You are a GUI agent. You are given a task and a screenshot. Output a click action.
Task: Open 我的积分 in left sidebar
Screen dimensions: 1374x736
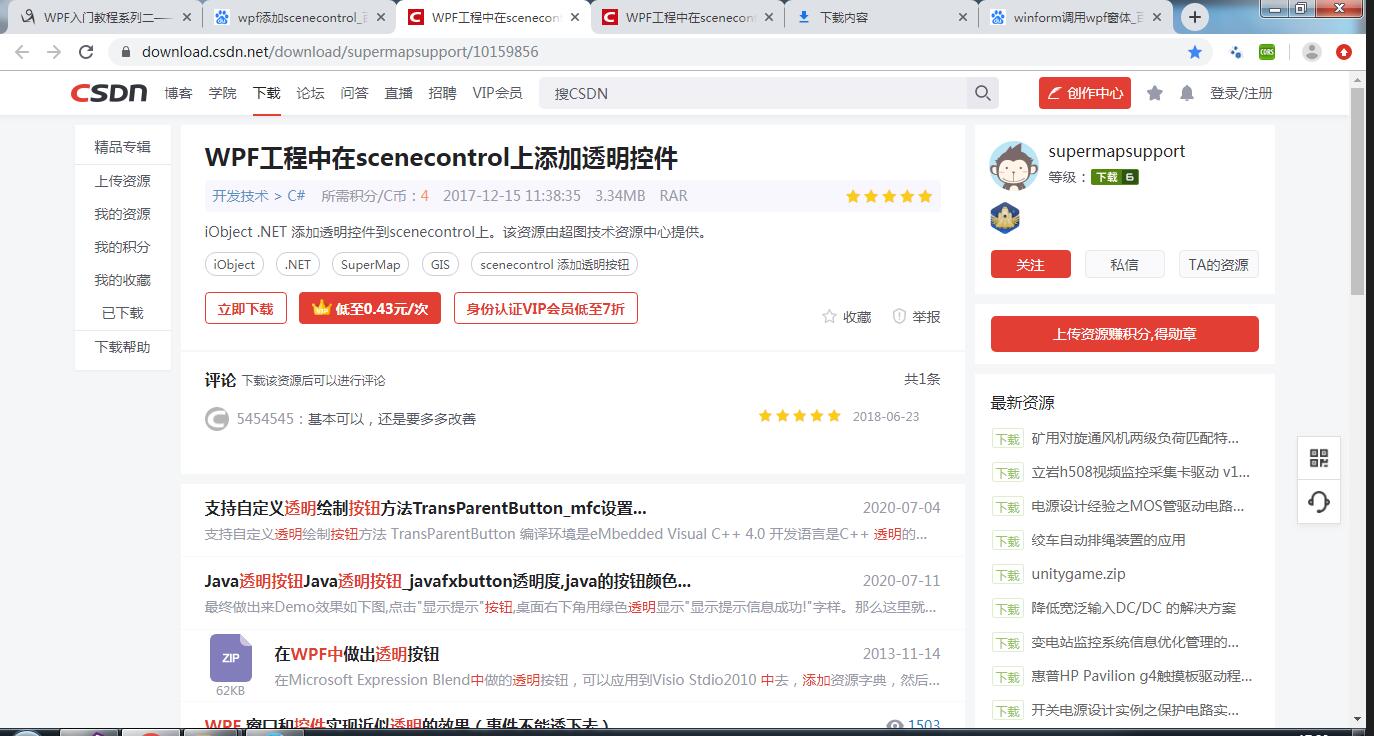(123, 247)
